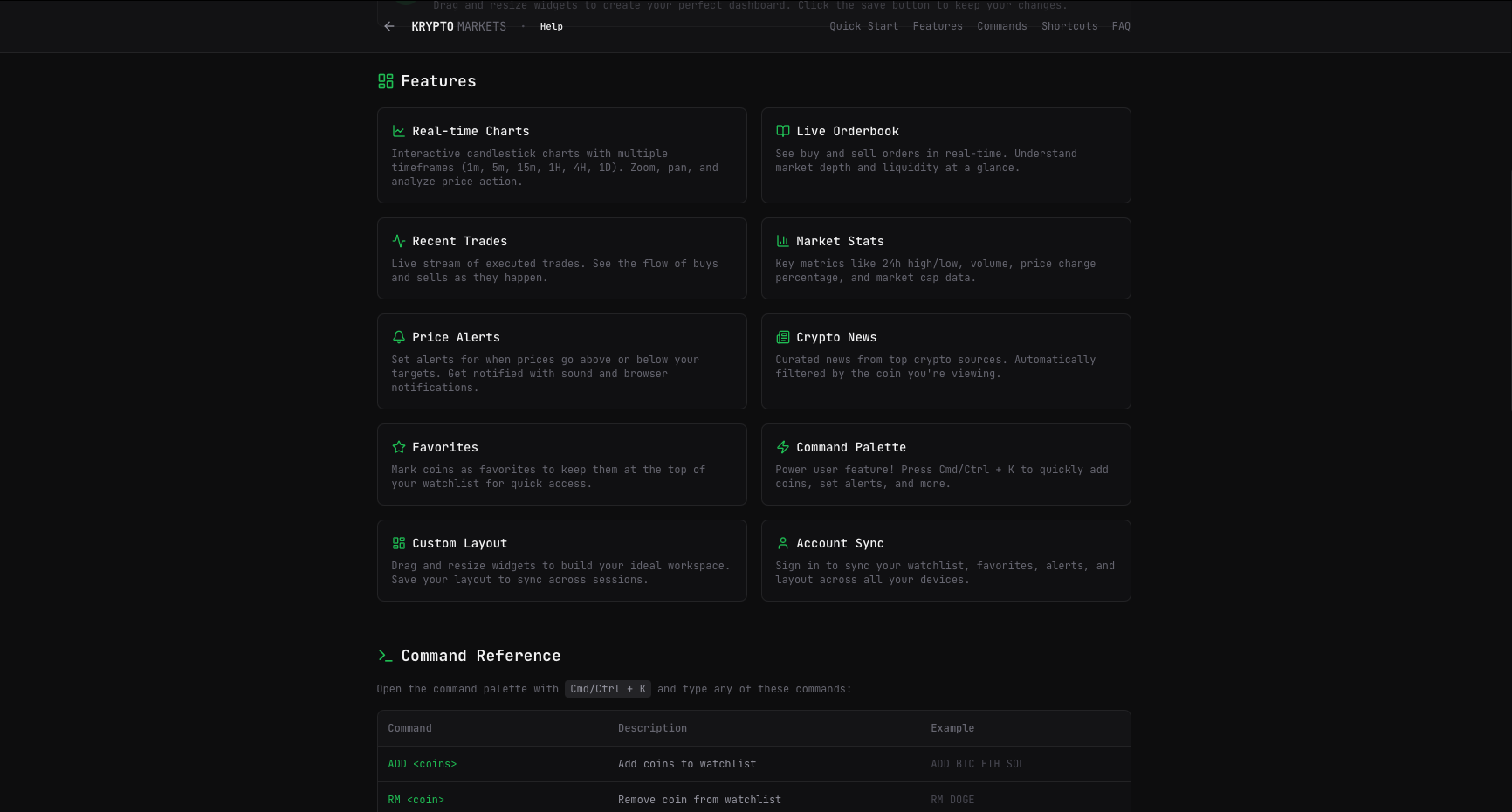Screen dimensions: 1512x812
Task: Click the Cmd/Ctrl + K keyboard badge
Action: [608, 689]
